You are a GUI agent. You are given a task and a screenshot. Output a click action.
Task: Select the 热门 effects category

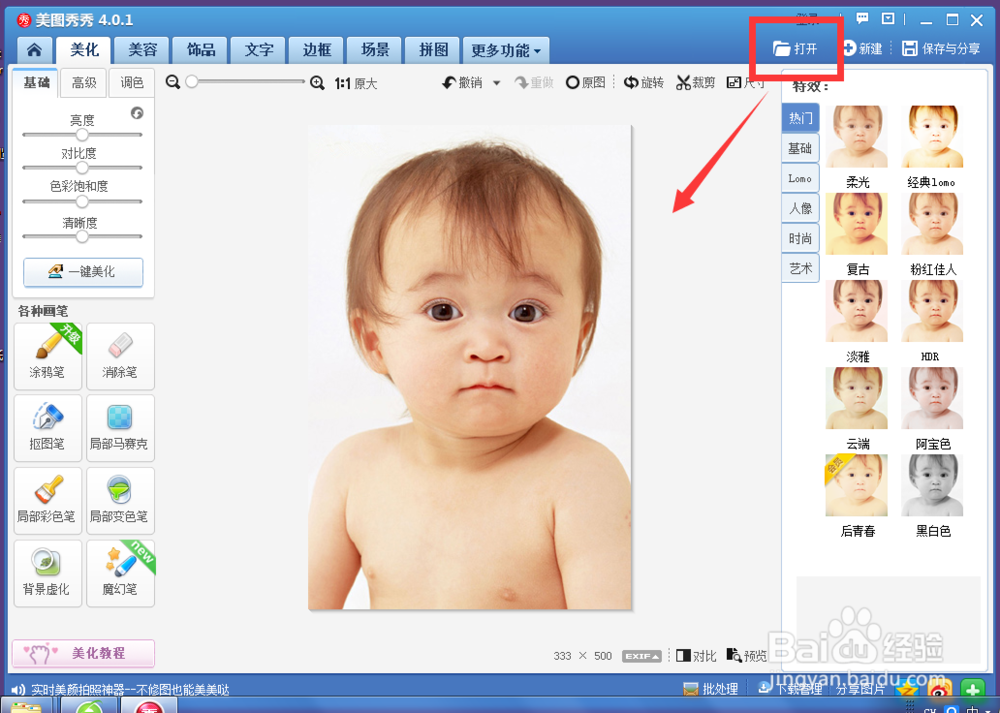coord(800,118)
